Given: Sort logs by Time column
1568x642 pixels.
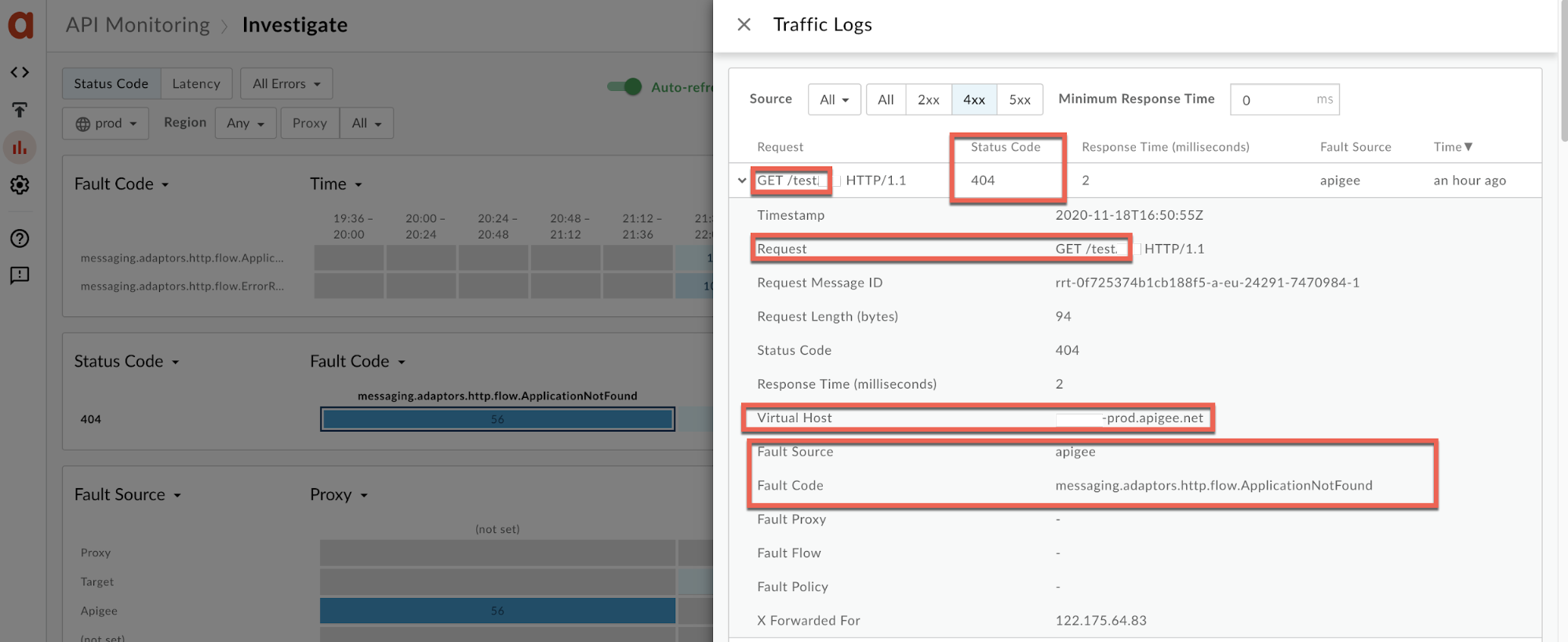Looking at the screenshot, I should (x=1453, y=147).
